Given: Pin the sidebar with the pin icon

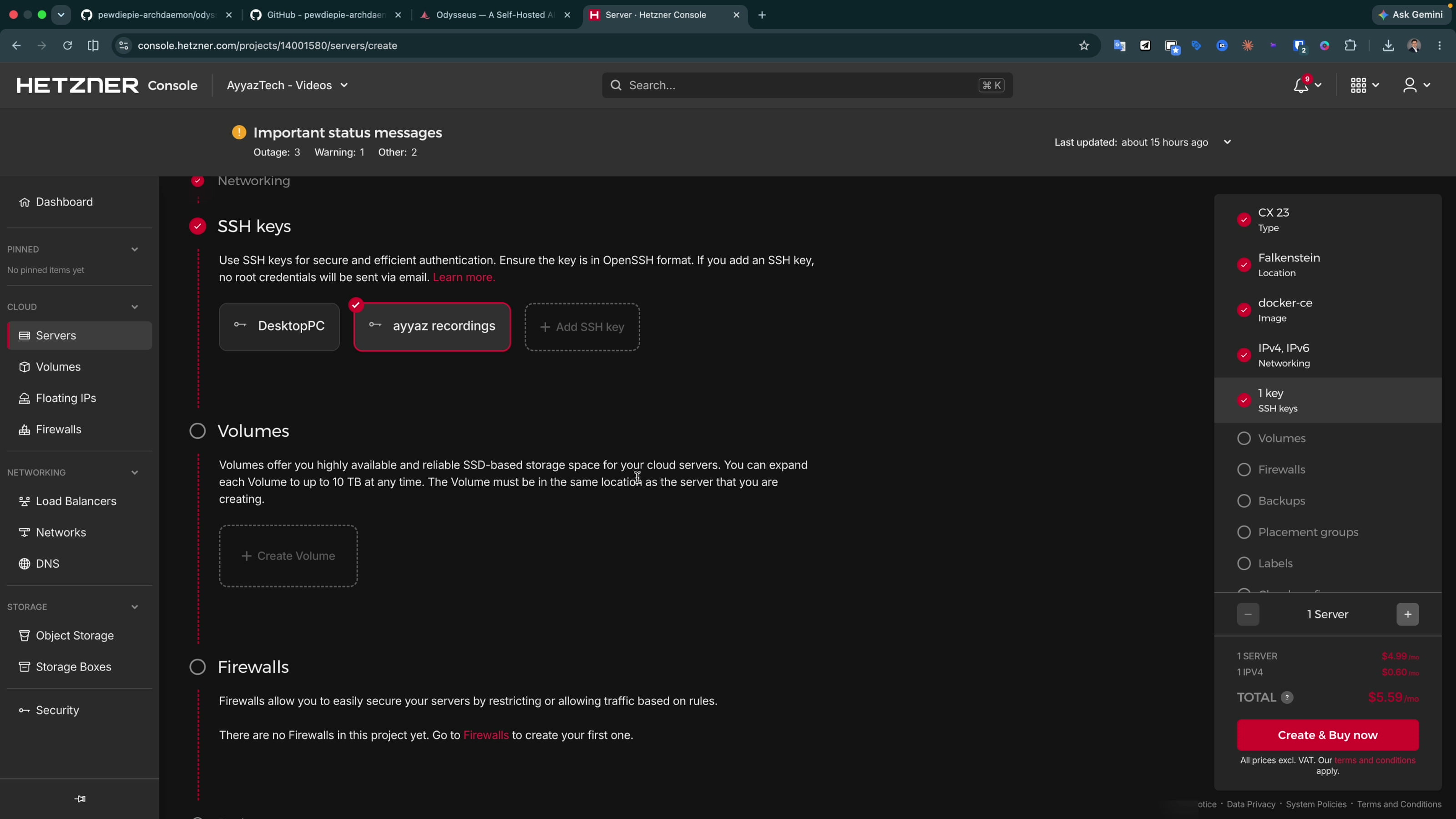Looking at the screenshot, I should click(x=80, y=799).
